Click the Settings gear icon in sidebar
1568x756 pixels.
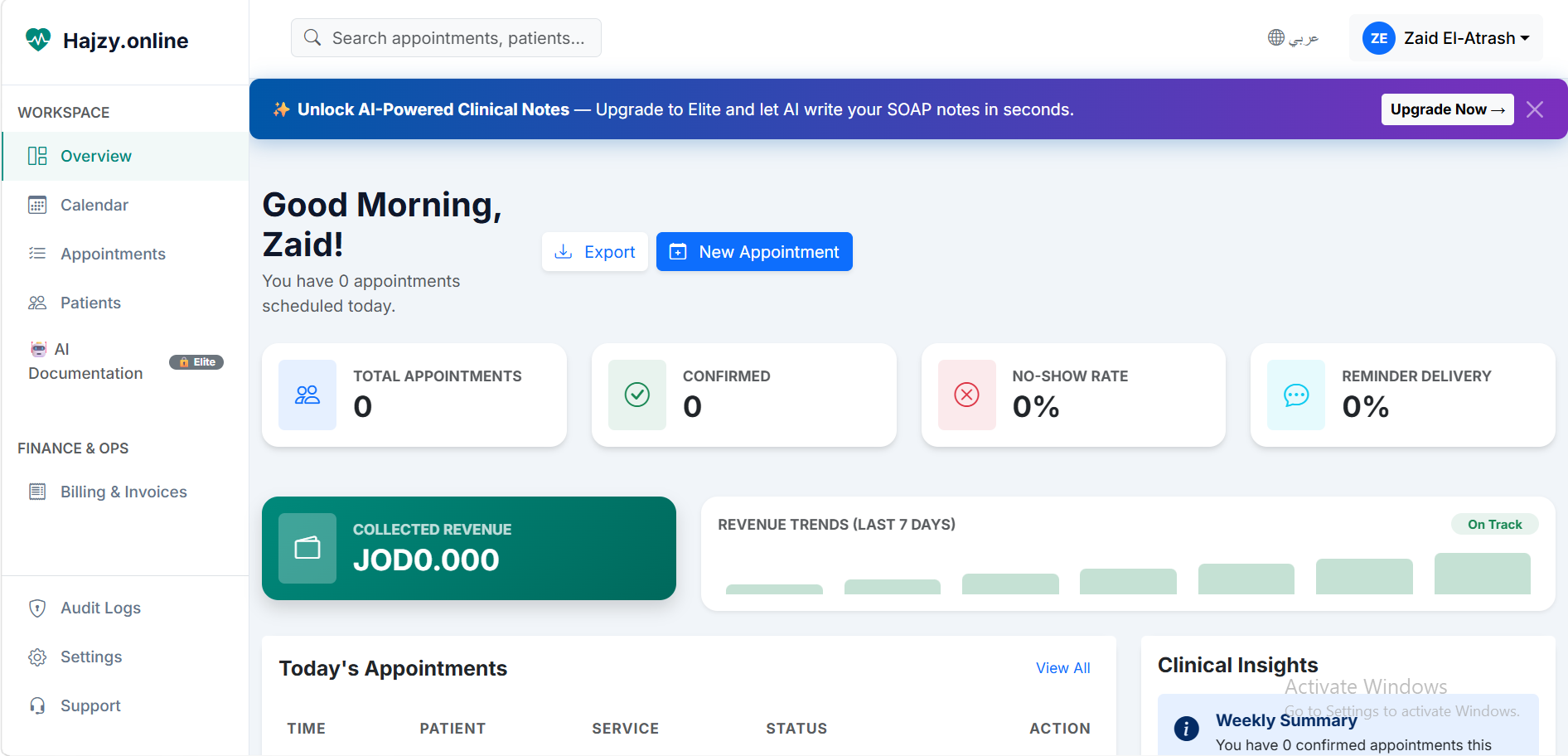coord(37,657)
